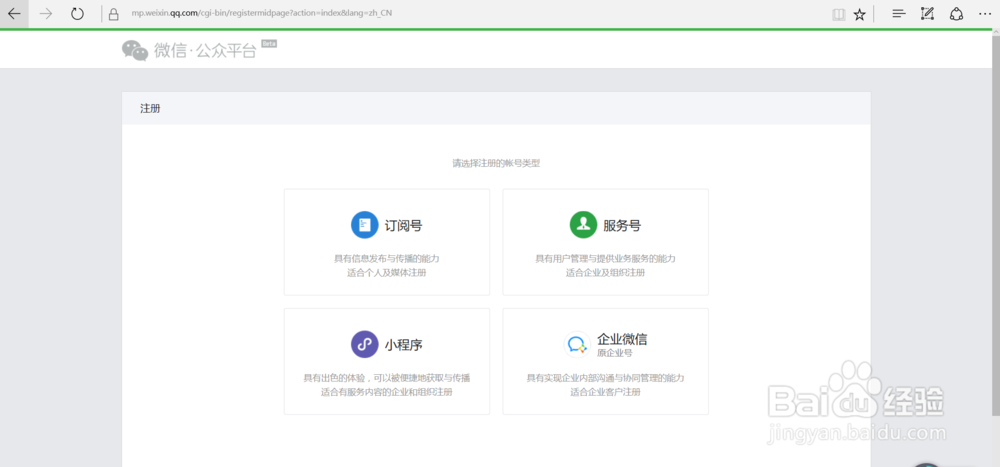Open the Hub lines icon

coord(899,14)
